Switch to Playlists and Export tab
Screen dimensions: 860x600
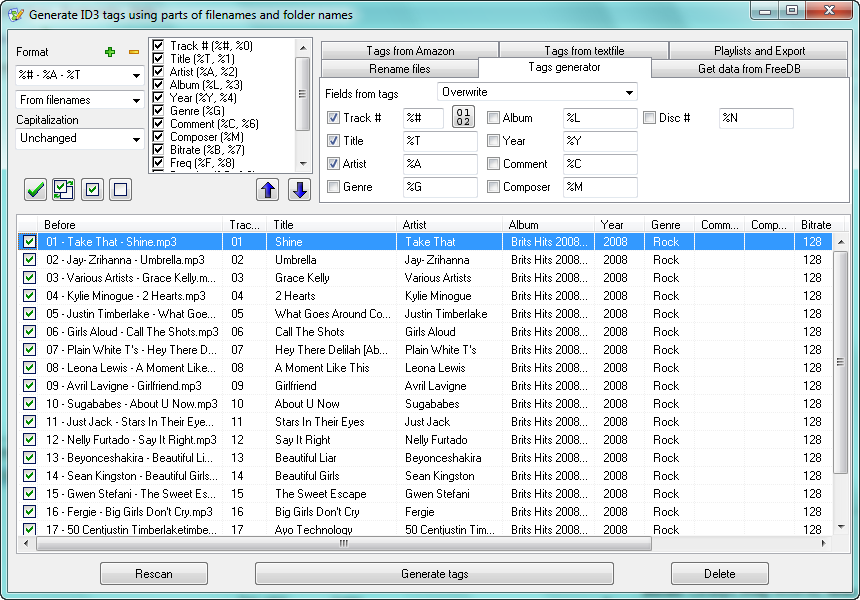759,50
